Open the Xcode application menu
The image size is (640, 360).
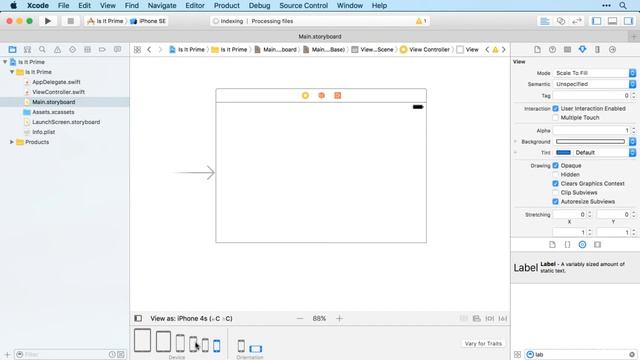(x=38, y=5)
